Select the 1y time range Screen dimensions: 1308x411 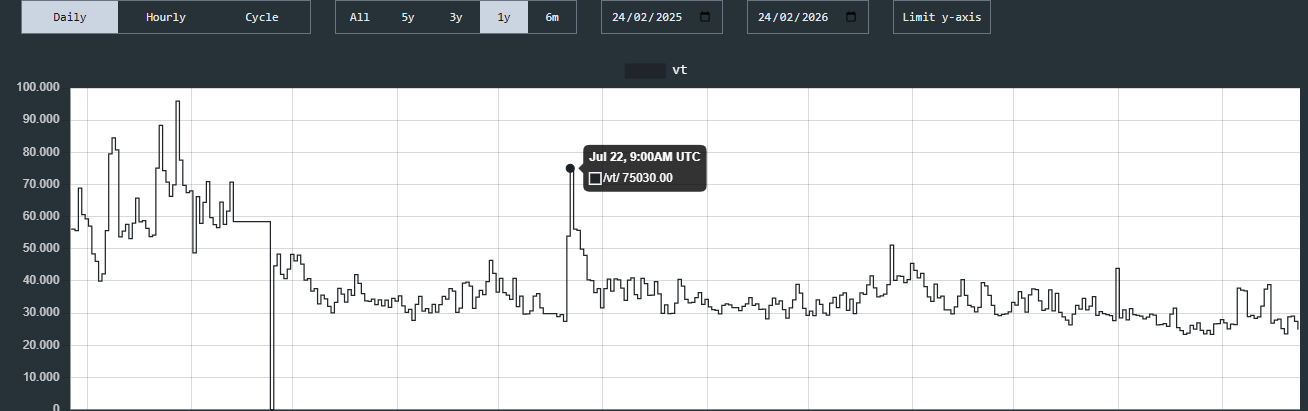pos(504,17)
